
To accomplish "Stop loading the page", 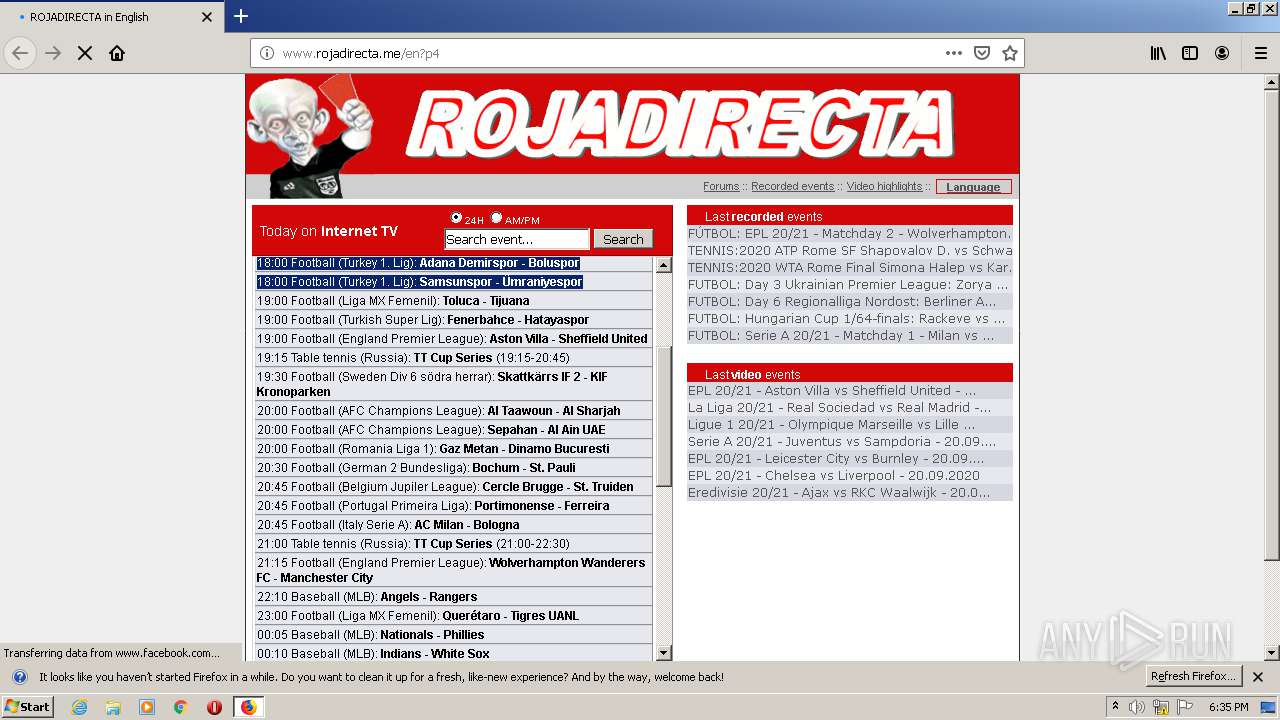I will [x=85, y=53].
